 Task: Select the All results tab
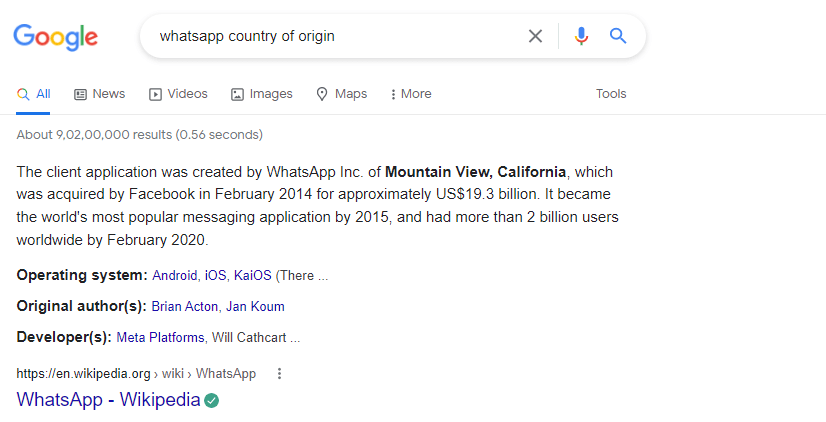[34, 94]
